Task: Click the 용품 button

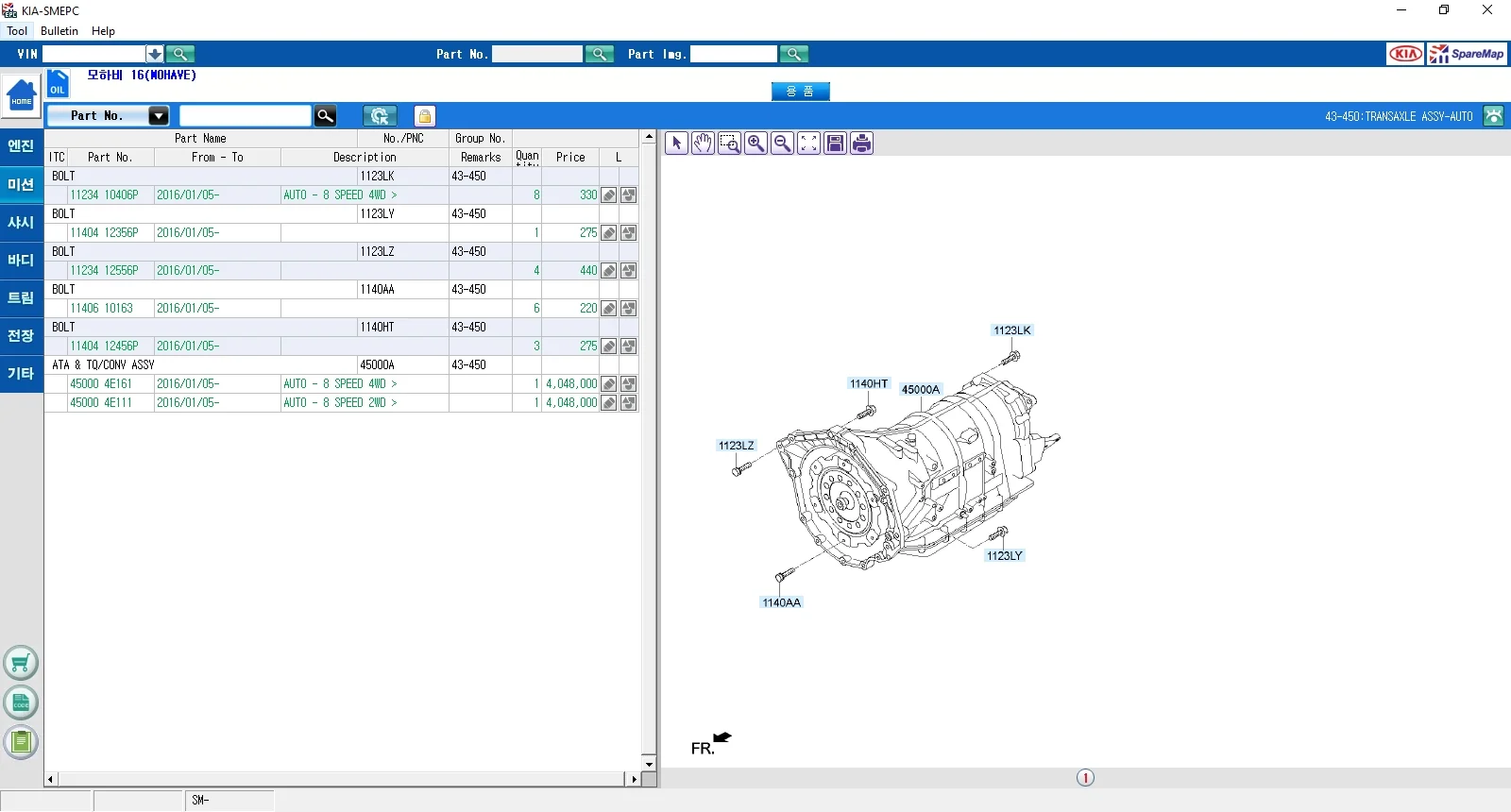Action: coord(800,92)
